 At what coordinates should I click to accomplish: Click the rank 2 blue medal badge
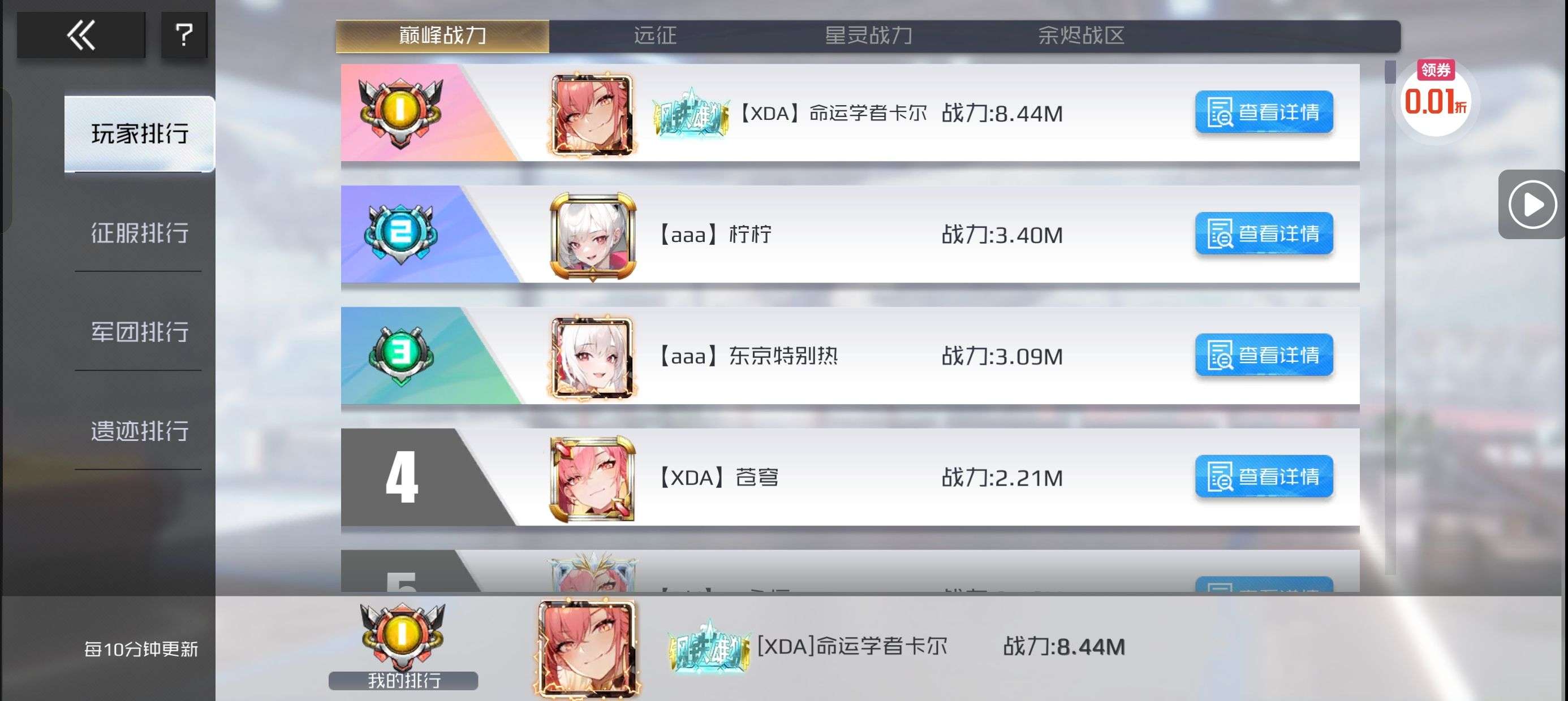click(x=400, y=234)
